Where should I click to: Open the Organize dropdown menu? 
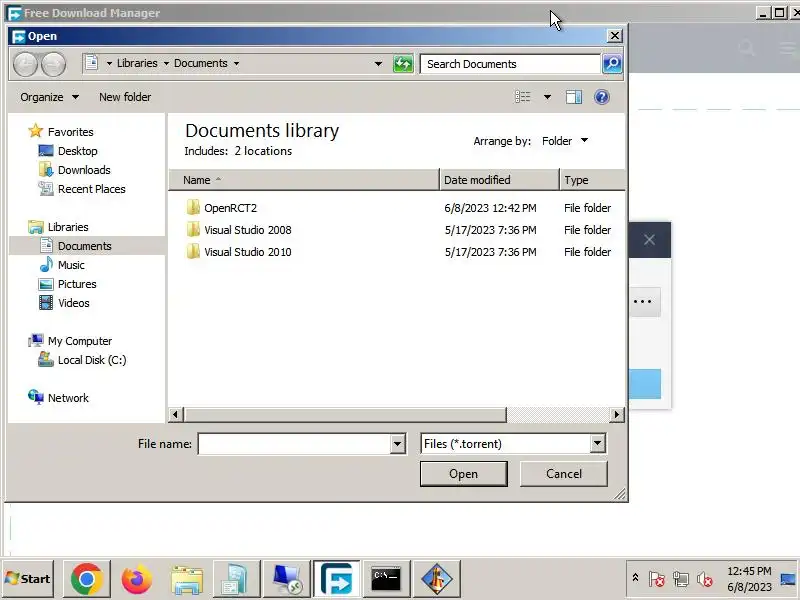[49, 97]
